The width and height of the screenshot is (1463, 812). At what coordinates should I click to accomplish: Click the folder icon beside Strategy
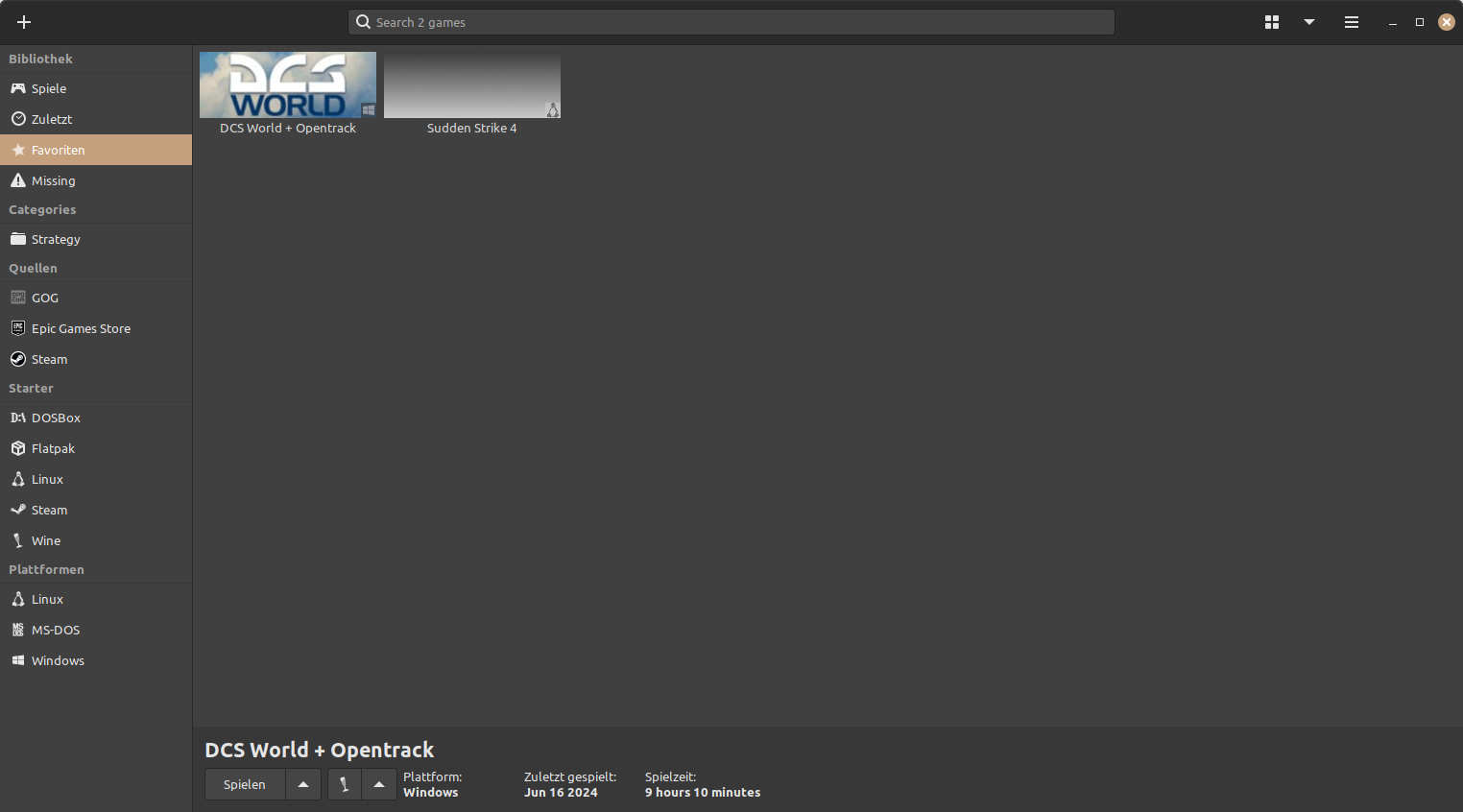tap(18, 239)
